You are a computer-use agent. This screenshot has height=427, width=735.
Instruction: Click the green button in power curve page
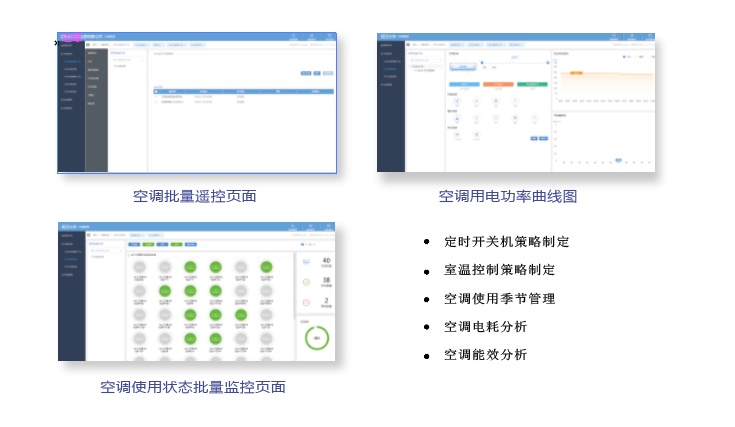tap(532, 84)
